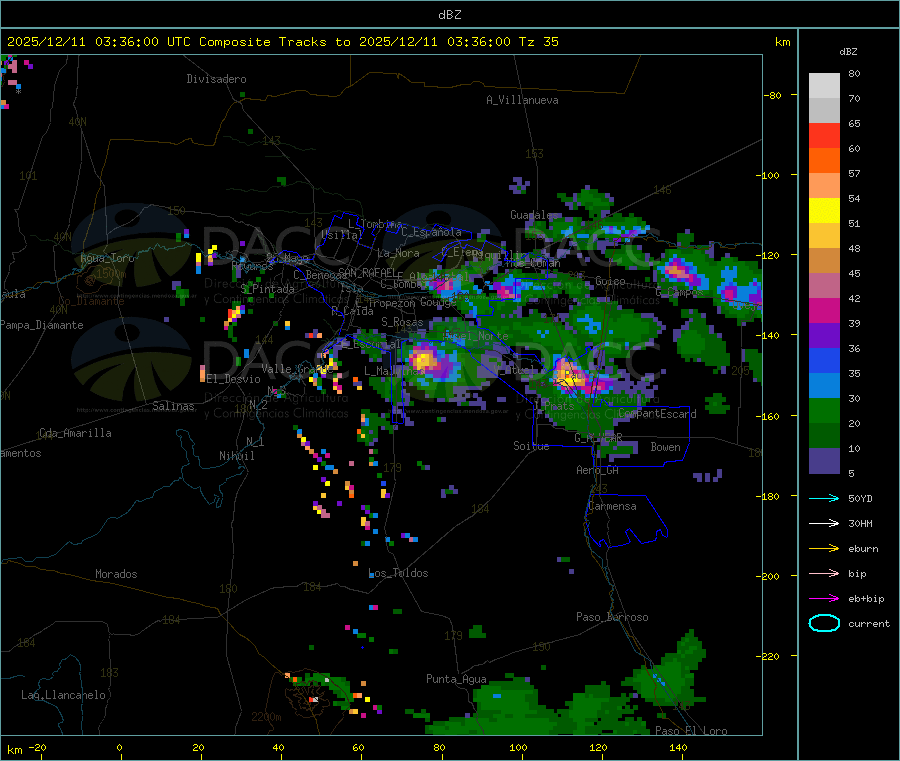Screen dimensions: 900x761
Task: Click the '100' km tick on bottom axis
Action: tap(518, 747)
